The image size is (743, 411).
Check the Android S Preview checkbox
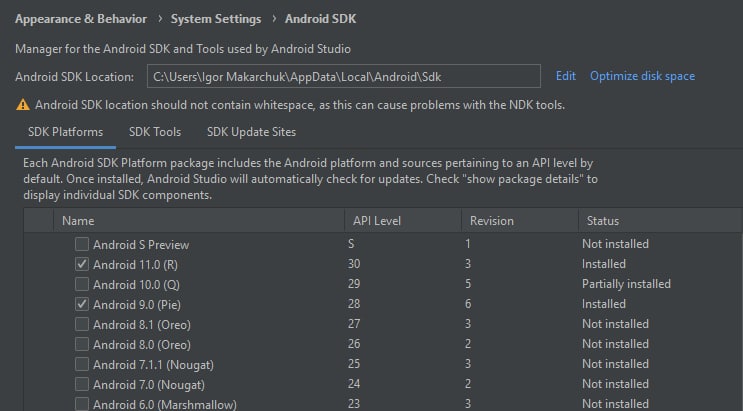coord(82,244)
